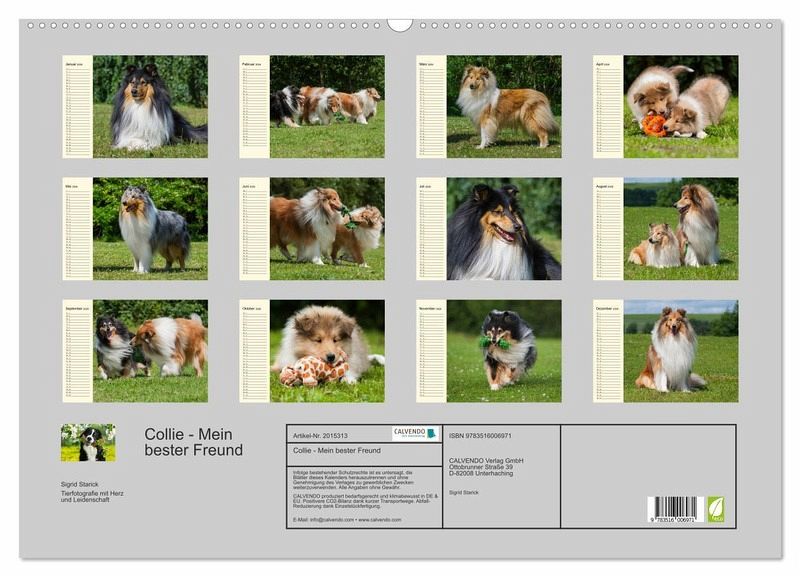The width and height of the screenshot is (800, 577).
Task: Click the green leaf eco icon
Action: click(716, 509)
